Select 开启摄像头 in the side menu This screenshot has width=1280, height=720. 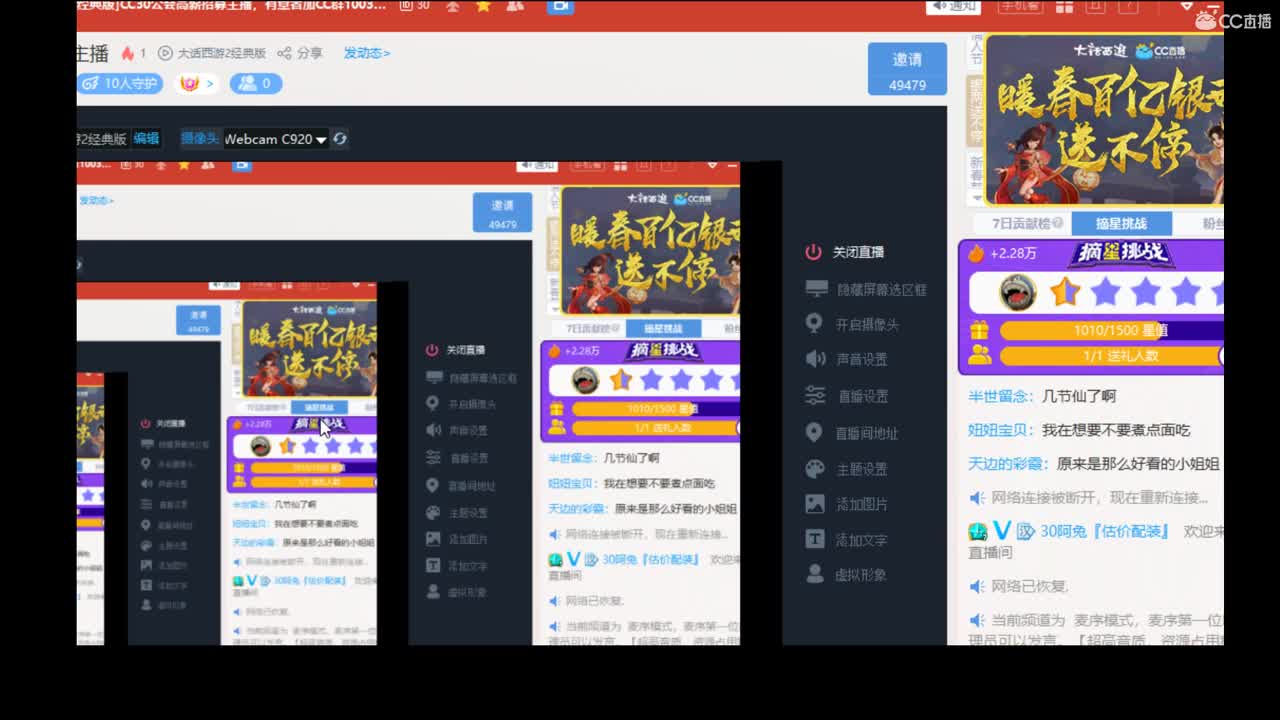click(x=867, y=324)
